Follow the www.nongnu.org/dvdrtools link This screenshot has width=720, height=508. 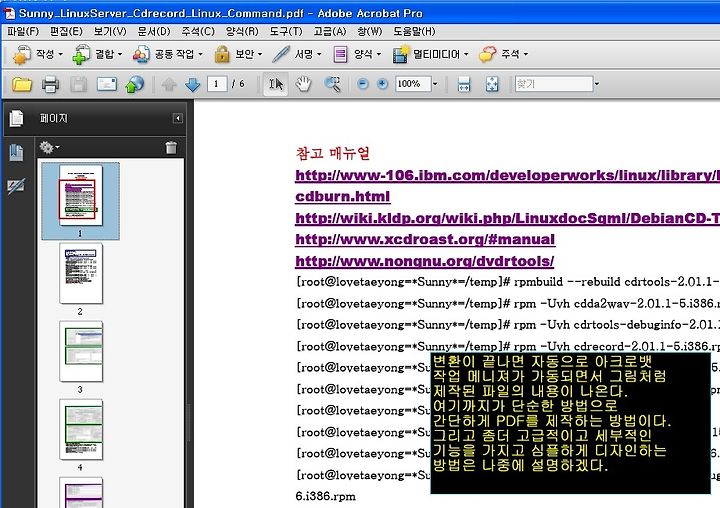coord(425,261)
